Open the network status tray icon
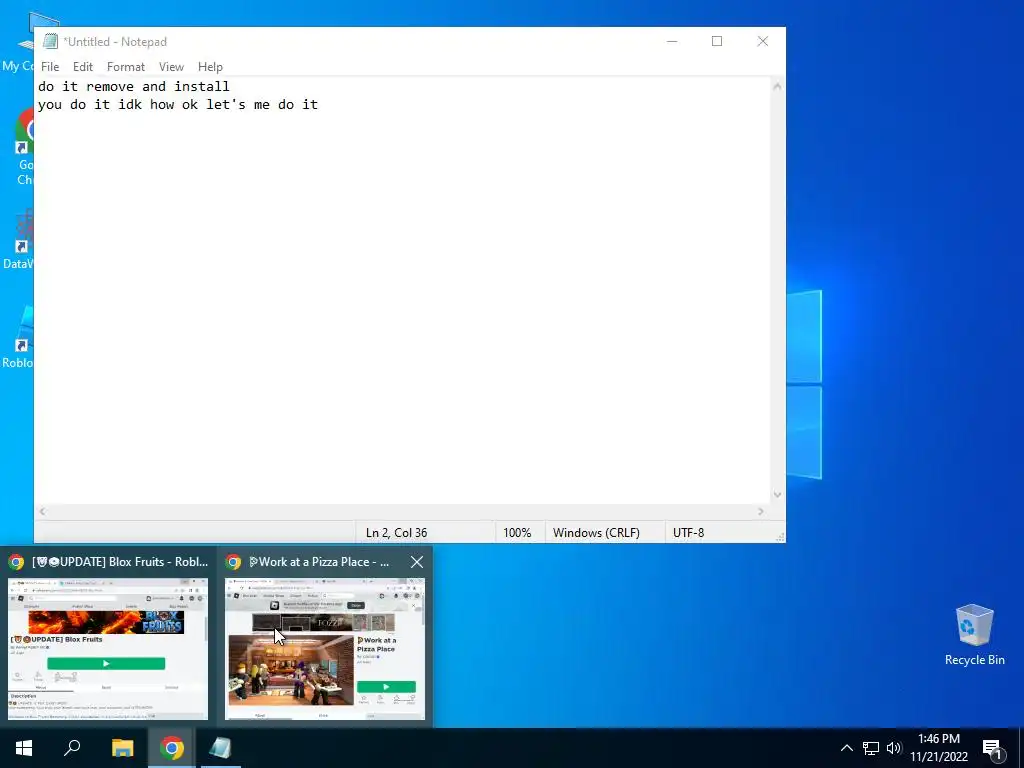 pyautogui.click(x=871, y=748)
